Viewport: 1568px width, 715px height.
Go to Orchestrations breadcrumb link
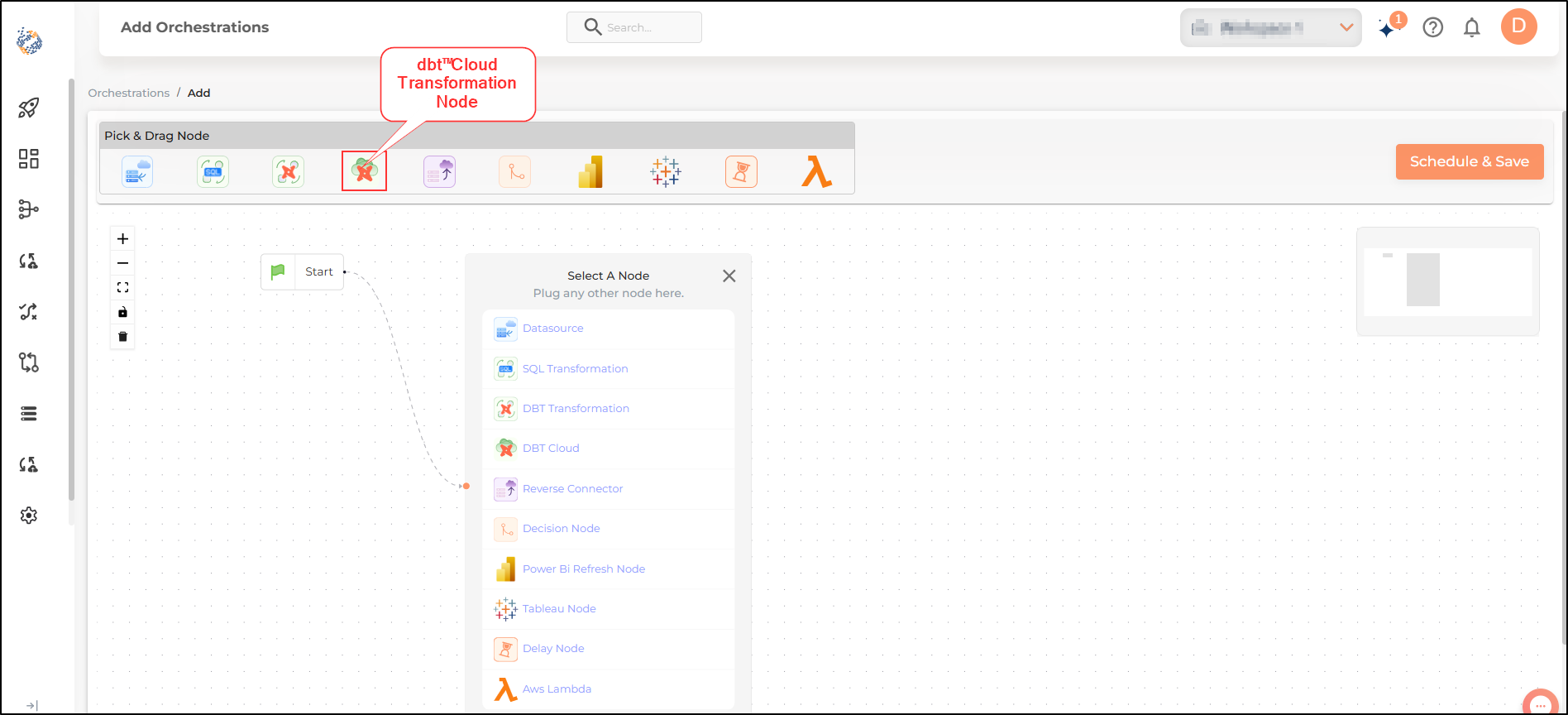pos(129,93)
